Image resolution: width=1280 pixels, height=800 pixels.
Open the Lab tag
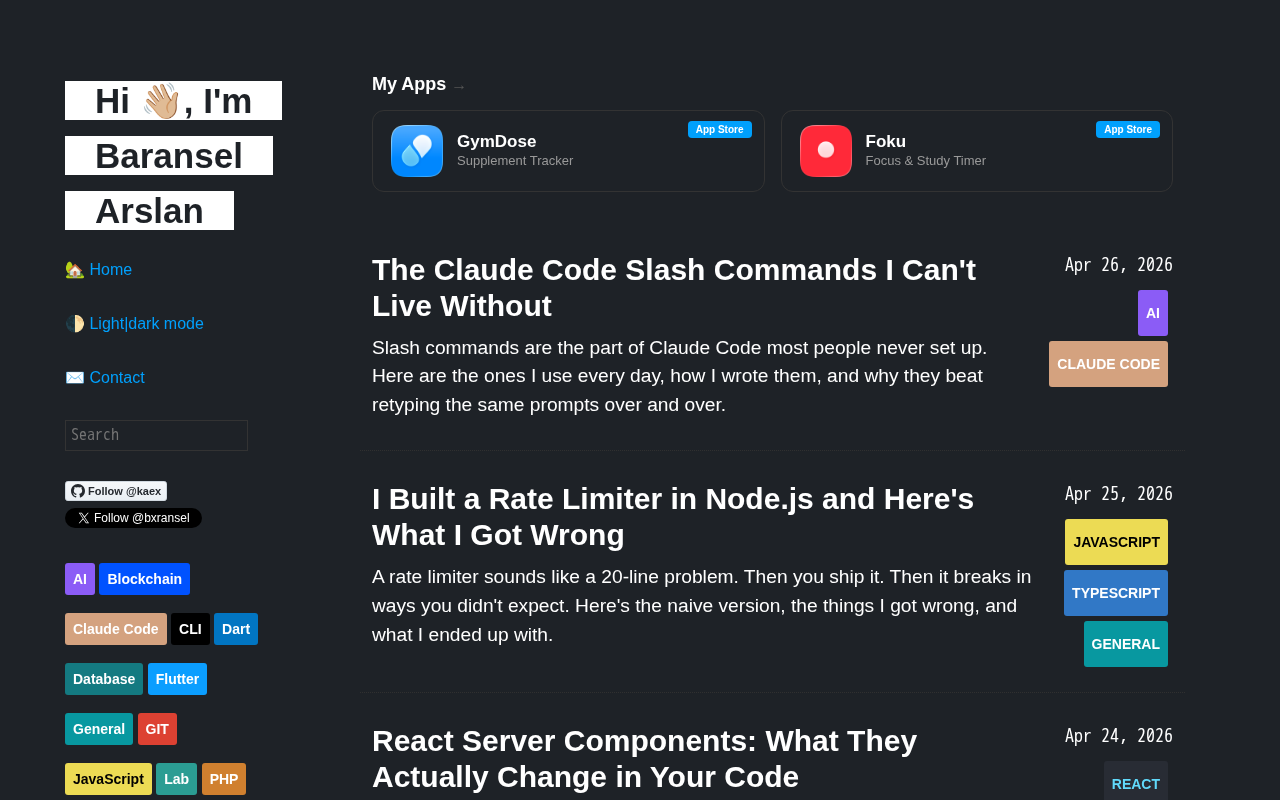176,779
